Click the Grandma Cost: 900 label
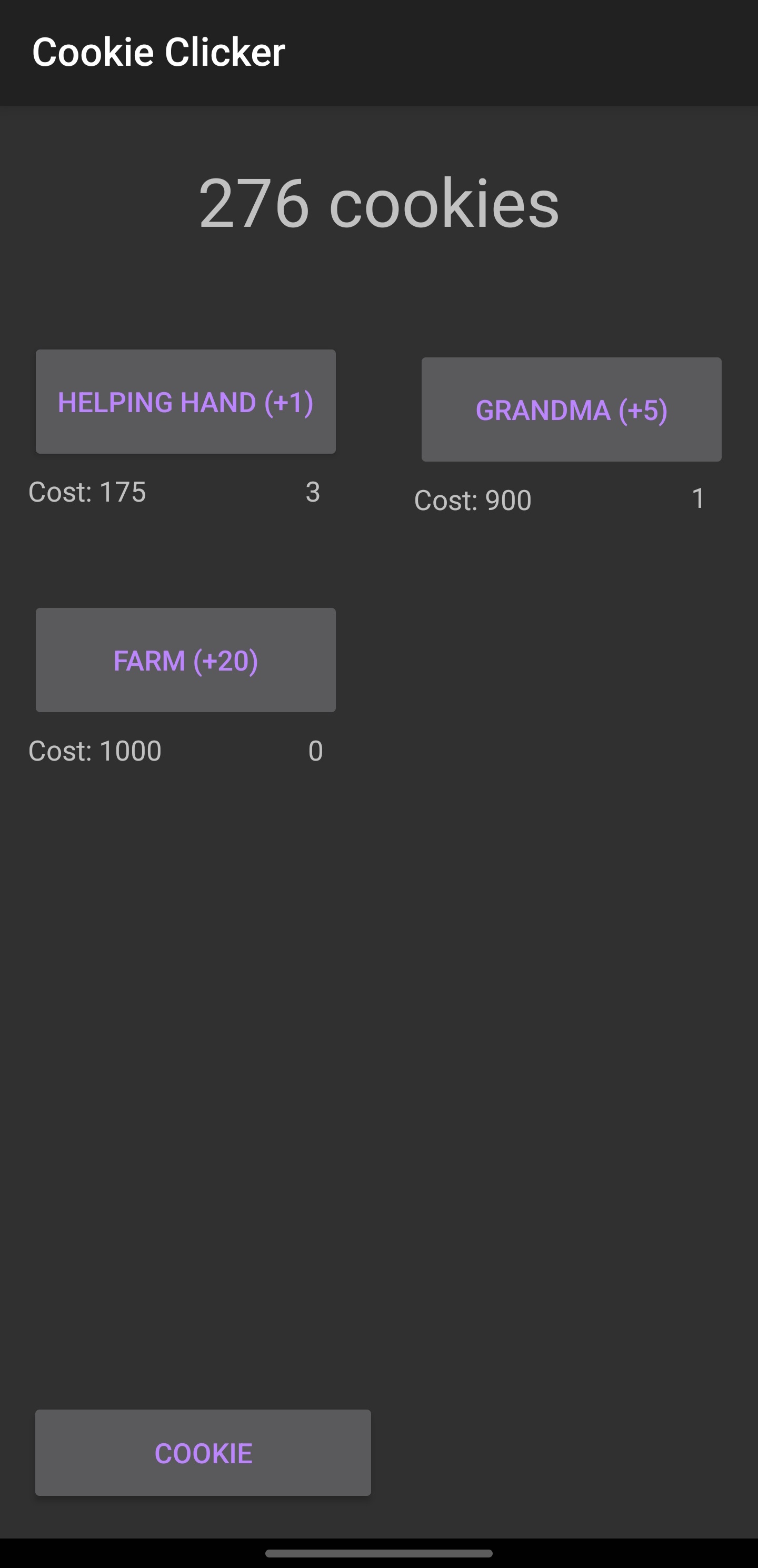The image size is (758, 1568). pos(473,501)
